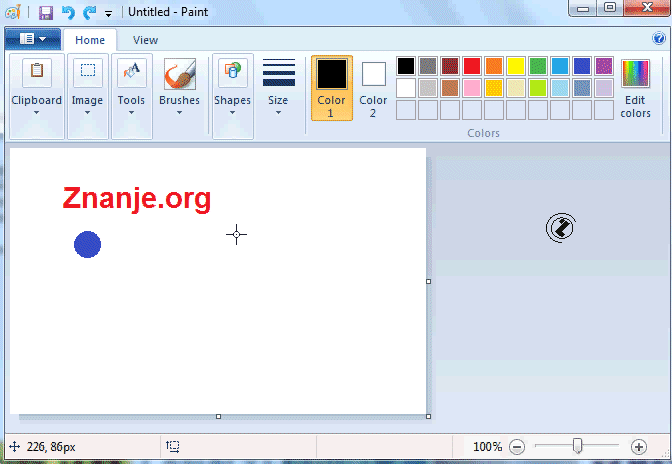Viewport: 672px width, 464px height.
Task: Pick the red color from palette
Action: (471, 66)
